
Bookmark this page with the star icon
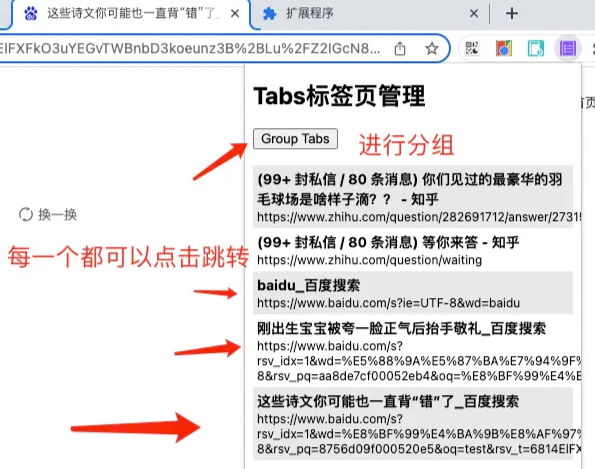pyautogui.click(x=431, y=49)
